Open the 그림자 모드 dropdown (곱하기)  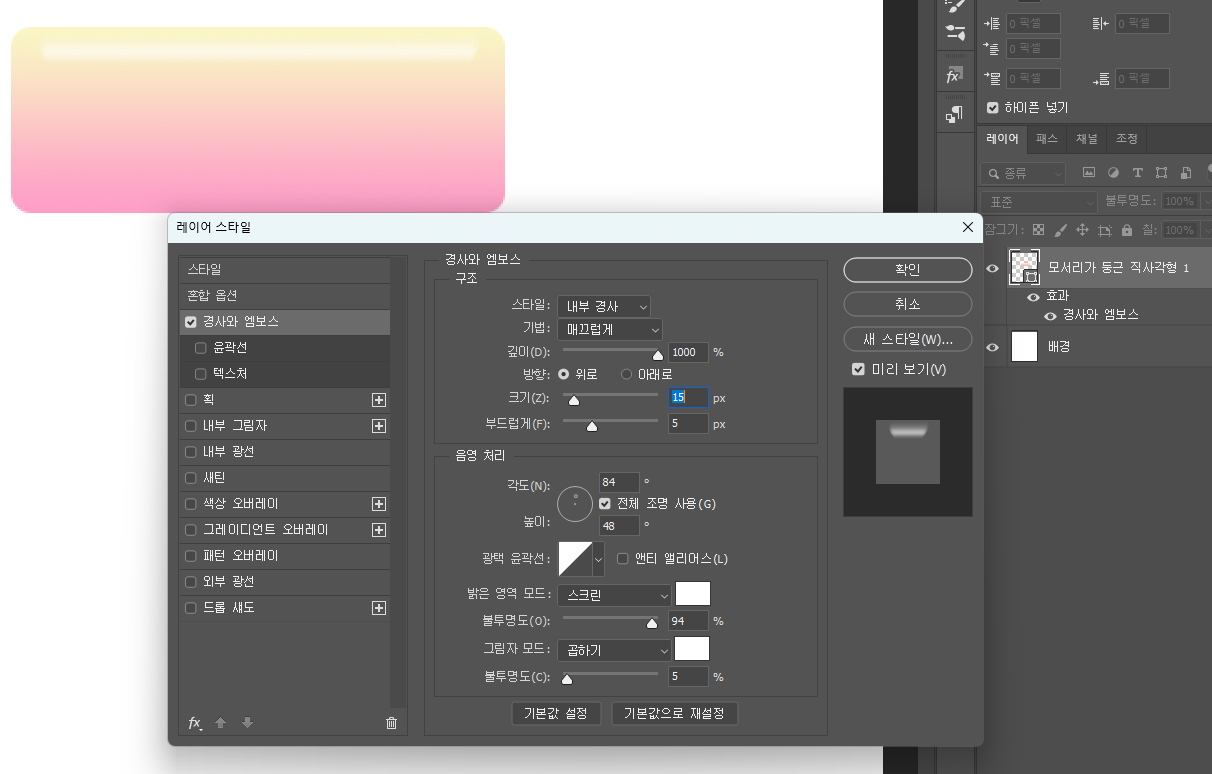615,650
